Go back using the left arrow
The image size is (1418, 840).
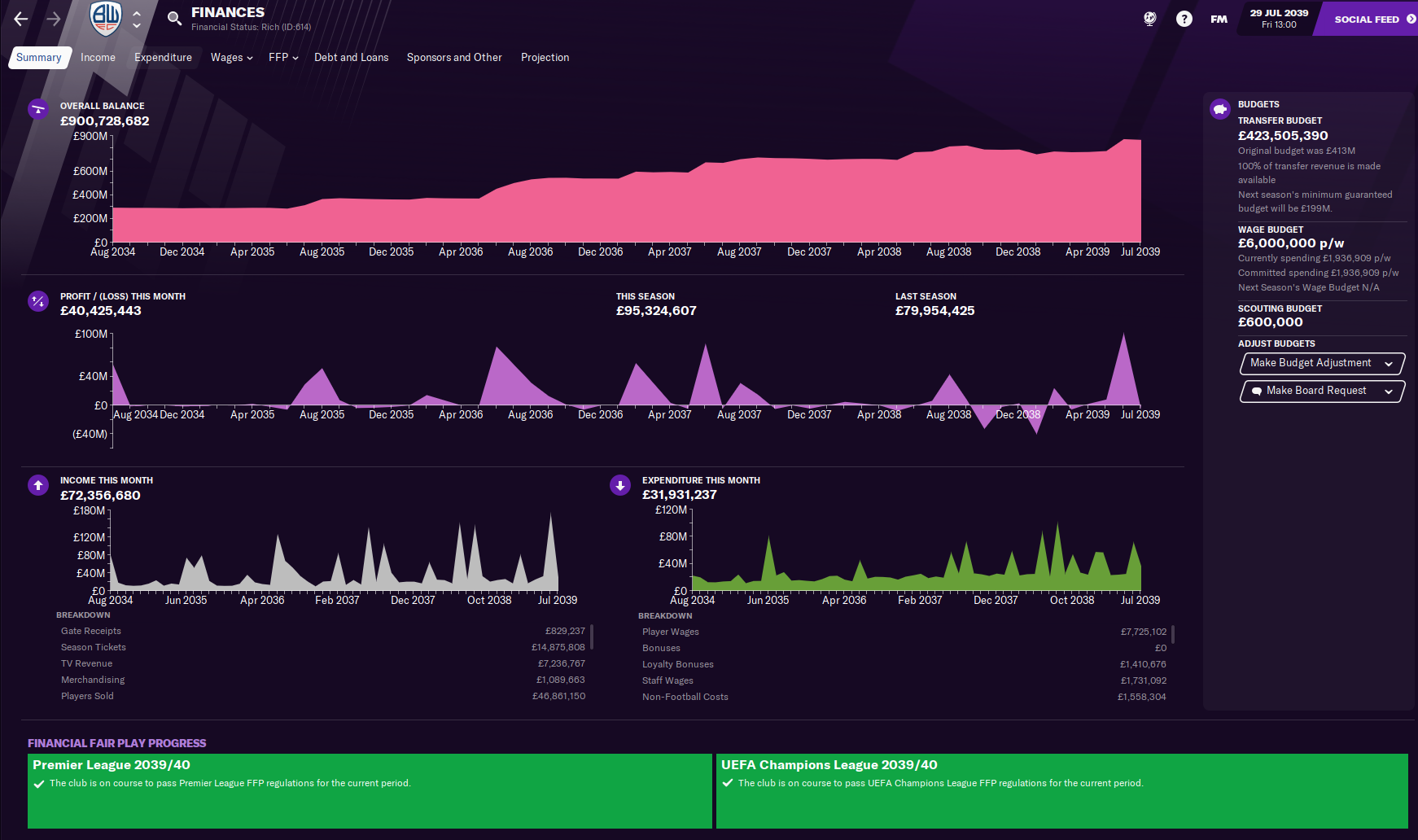click(x=21, y=19)
